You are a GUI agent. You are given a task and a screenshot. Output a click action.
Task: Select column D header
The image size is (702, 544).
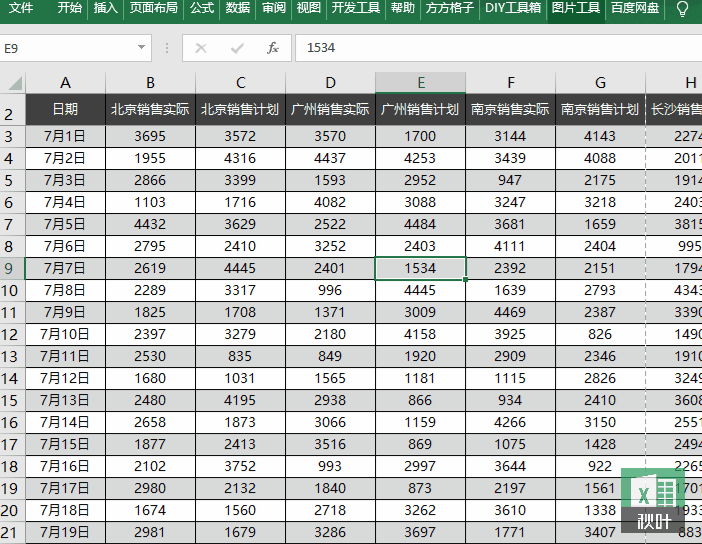(330, 83)
